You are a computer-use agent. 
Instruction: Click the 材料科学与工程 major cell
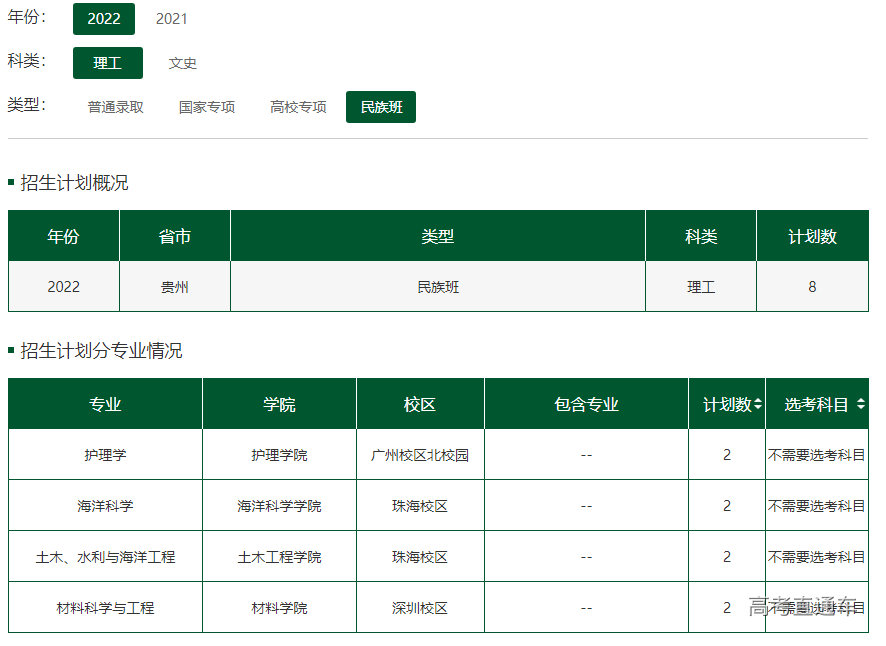coord(105,608)
